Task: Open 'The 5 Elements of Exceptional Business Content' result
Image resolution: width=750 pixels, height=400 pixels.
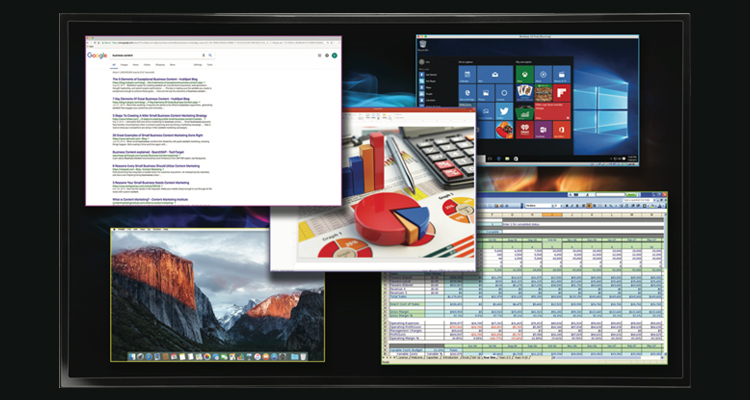Action: (x=155, y=79)
